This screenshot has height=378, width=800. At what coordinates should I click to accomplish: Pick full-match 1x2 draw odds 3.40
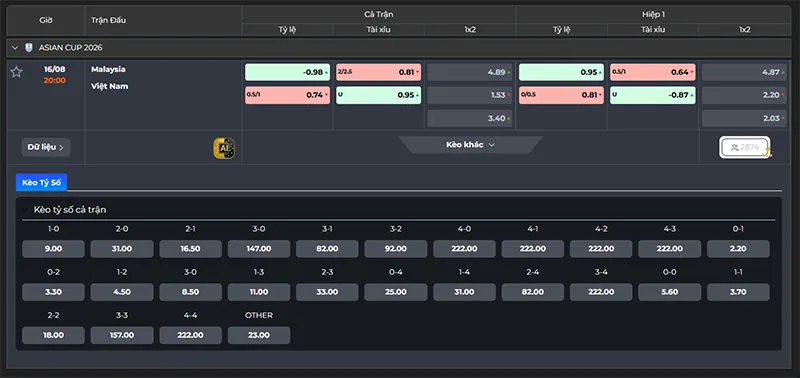(470, 118)
